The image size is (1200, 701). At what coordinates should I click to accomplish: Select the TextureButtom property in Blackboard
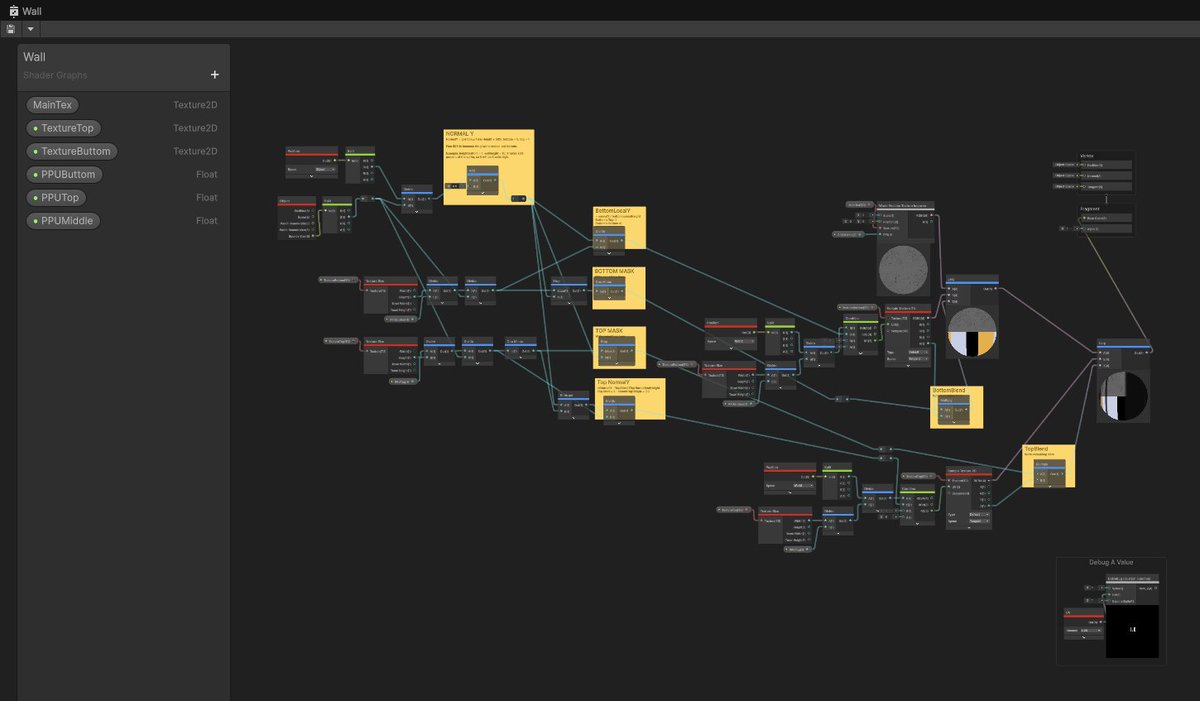[72, 151]
